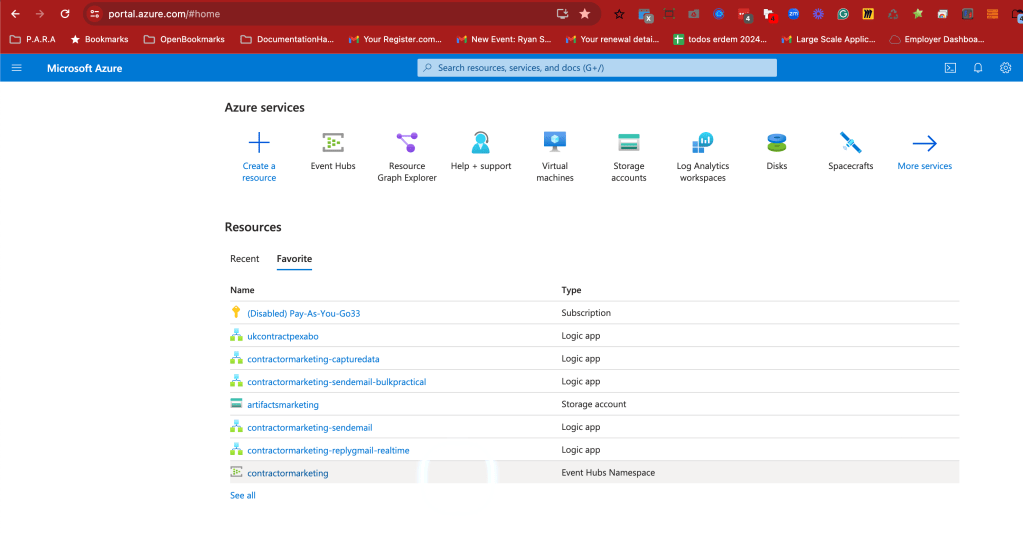Open the DocumentationHa... bookmarks folder

coord(287,39)
